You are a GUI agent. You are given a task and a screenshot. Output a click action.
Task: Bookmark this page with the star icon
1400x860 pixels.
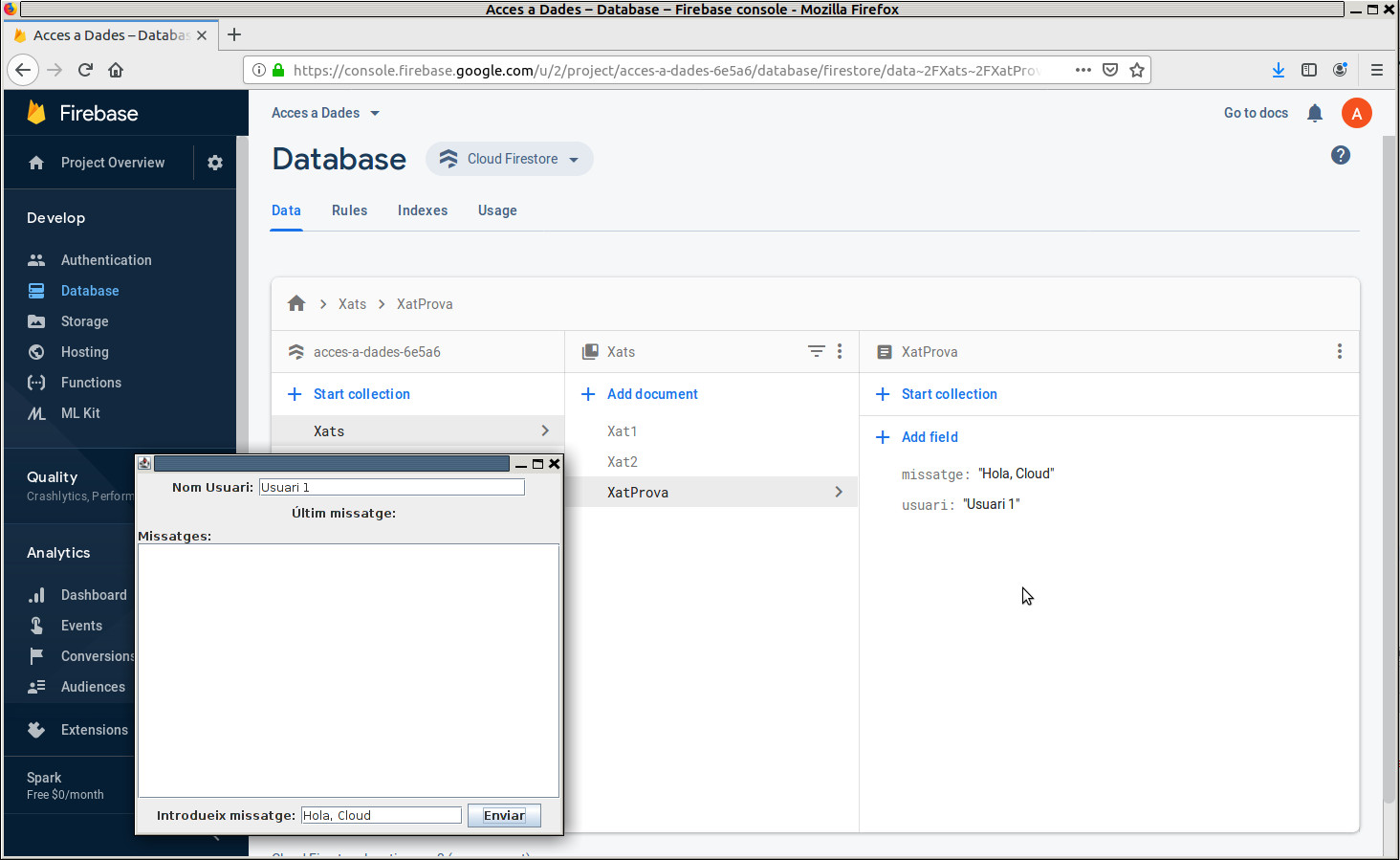[1137, 70]
